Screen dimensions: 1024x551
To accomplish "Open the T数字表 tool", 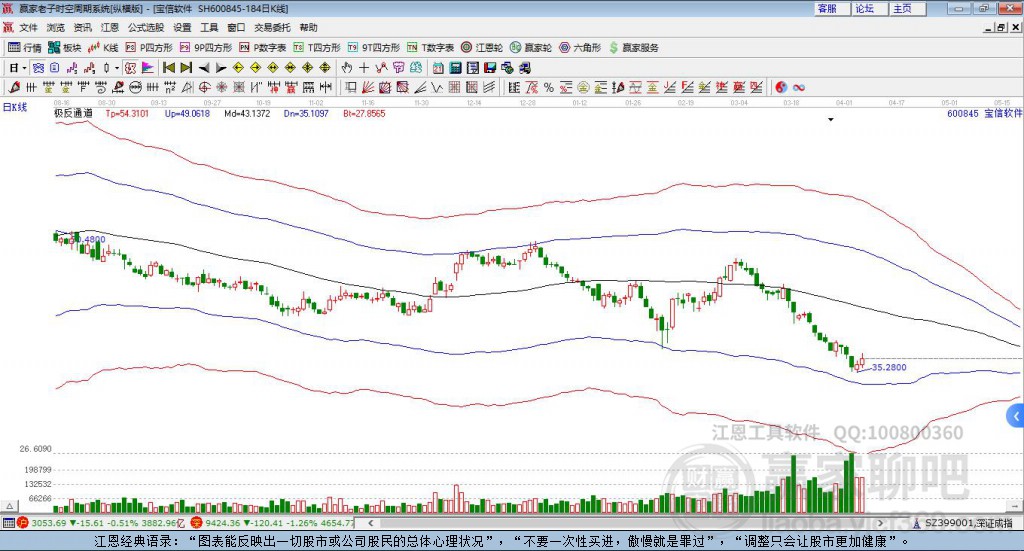I will [x=430, y=48].
